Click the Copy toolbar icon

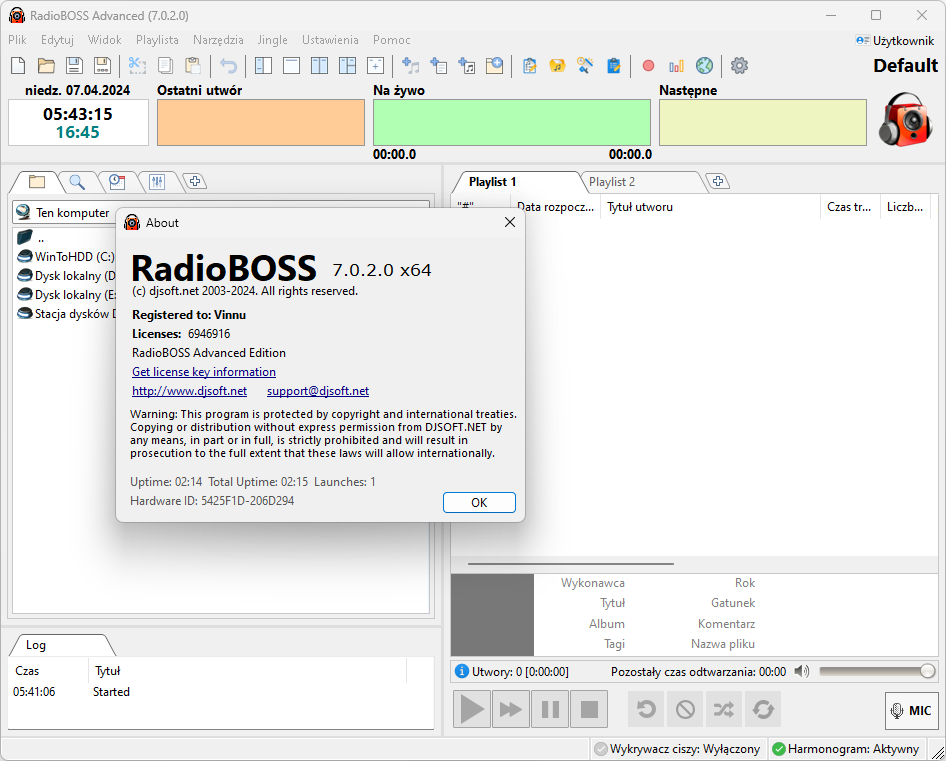click(x=165, y=65)
